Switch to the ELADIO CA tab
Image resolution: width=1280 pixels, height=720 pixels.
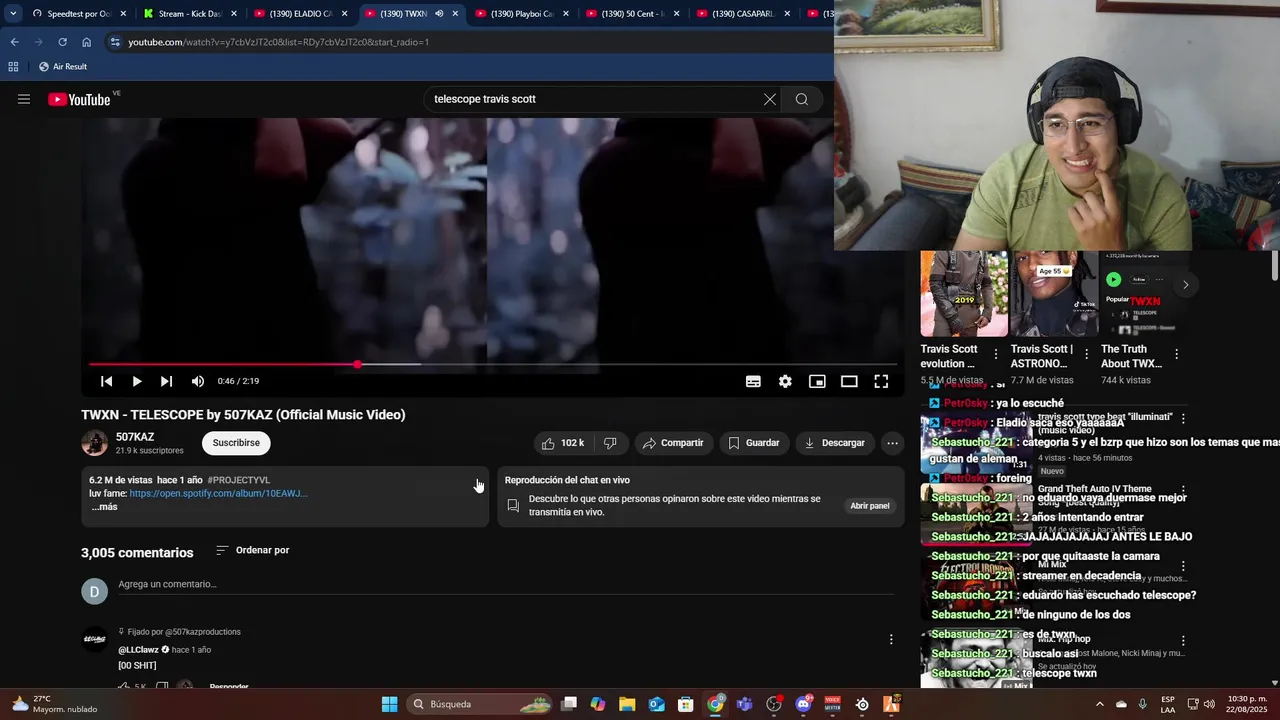click(x=300, y=14)
